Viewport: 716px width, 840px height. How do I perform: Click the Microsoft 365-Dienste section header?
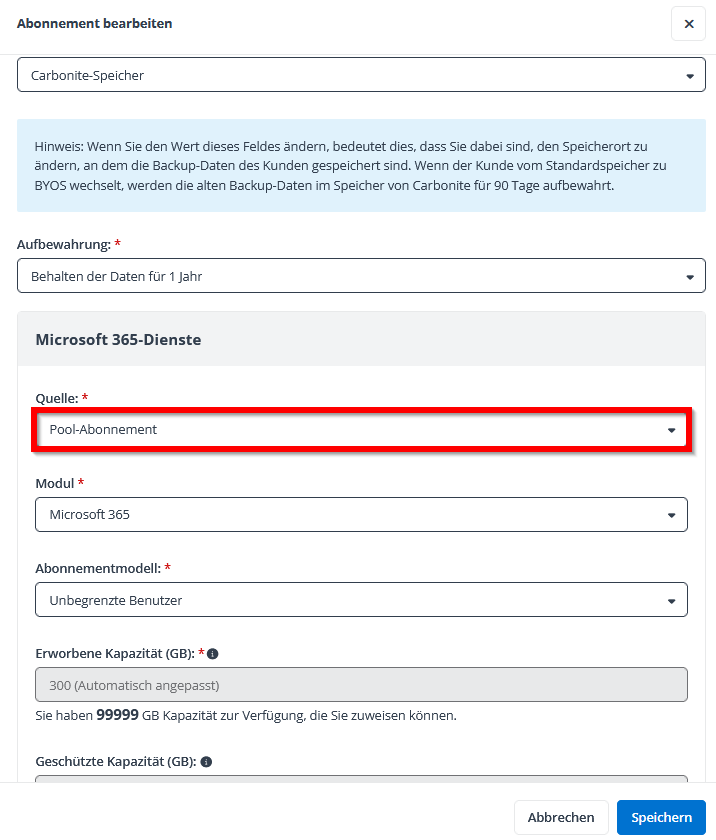point(118,340)
